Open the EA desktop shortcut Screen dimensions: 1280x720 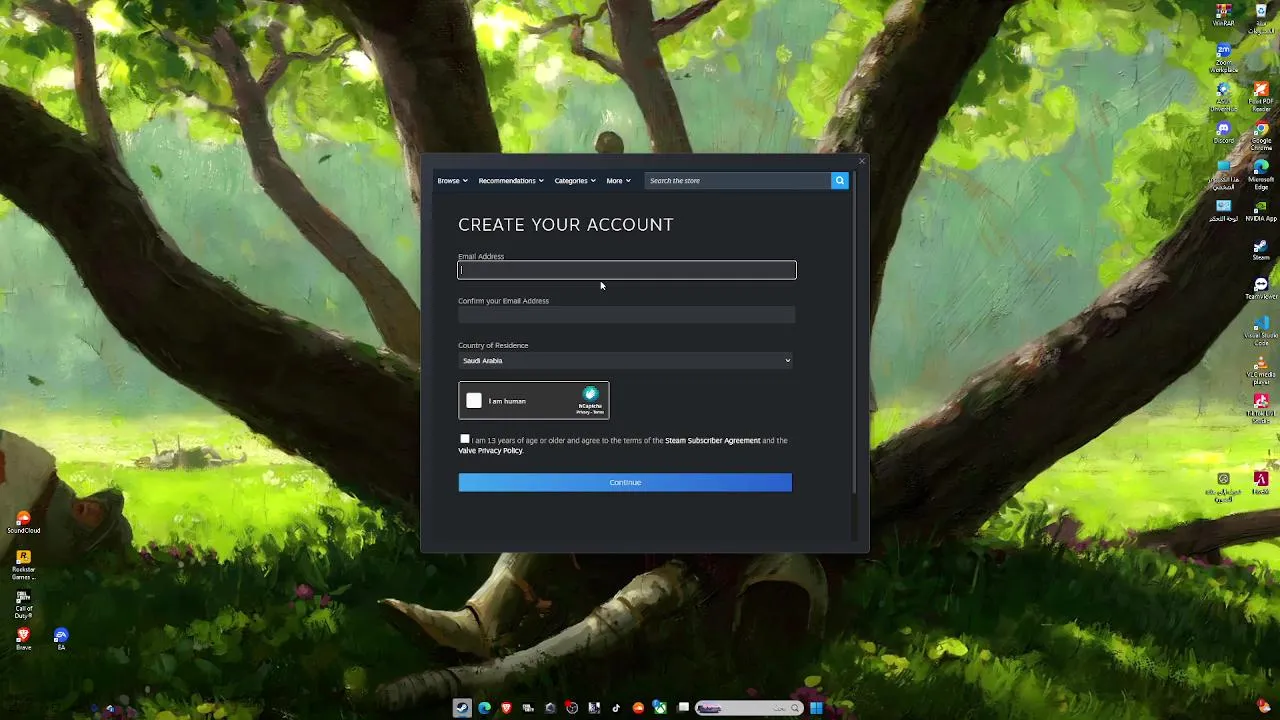61,638
